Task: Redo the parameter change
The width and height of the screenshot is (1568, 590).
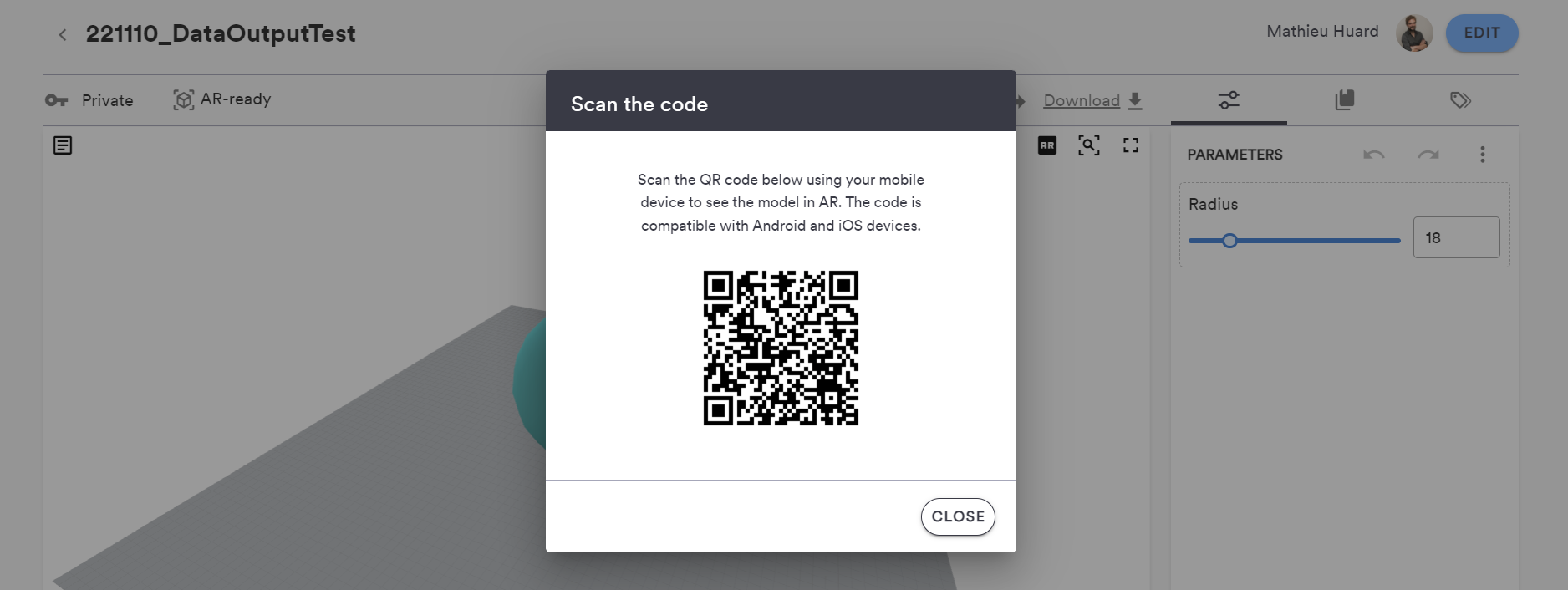Action: (1428, 155)
